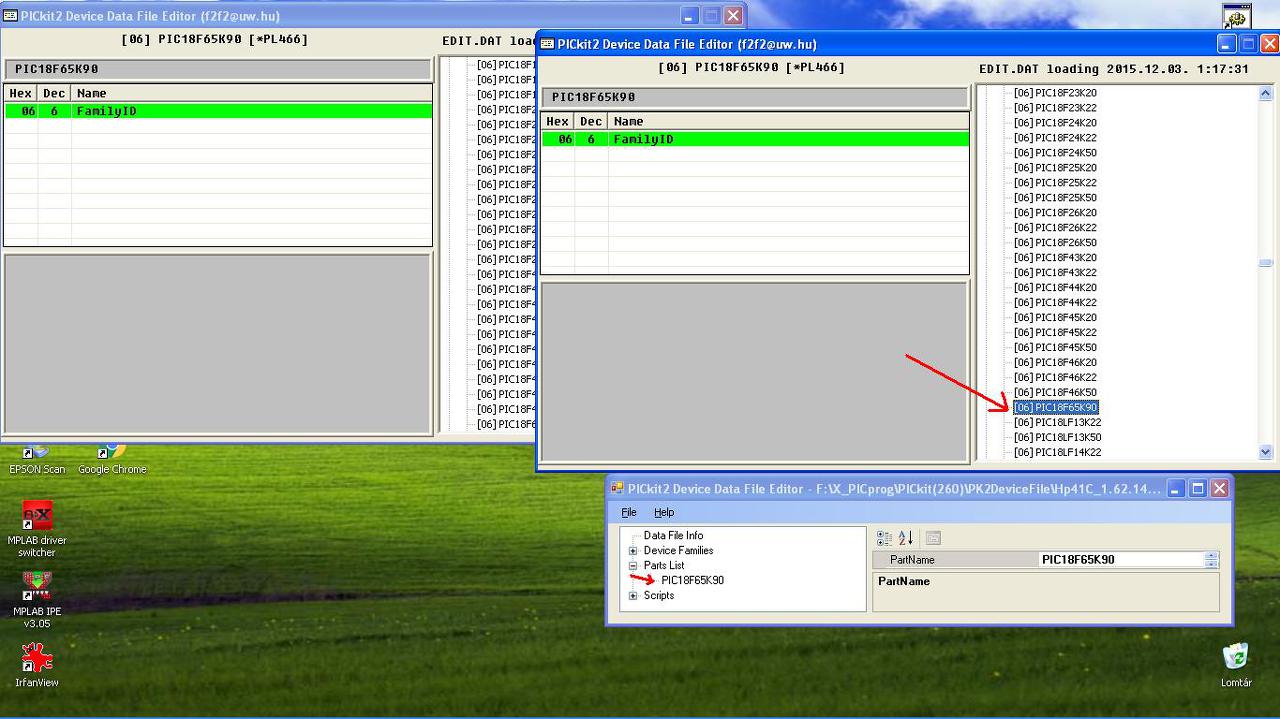Open the Lomtár recycle bin icon
1280x719 pixels.
pyautogui.click(x=1236, y=665)
